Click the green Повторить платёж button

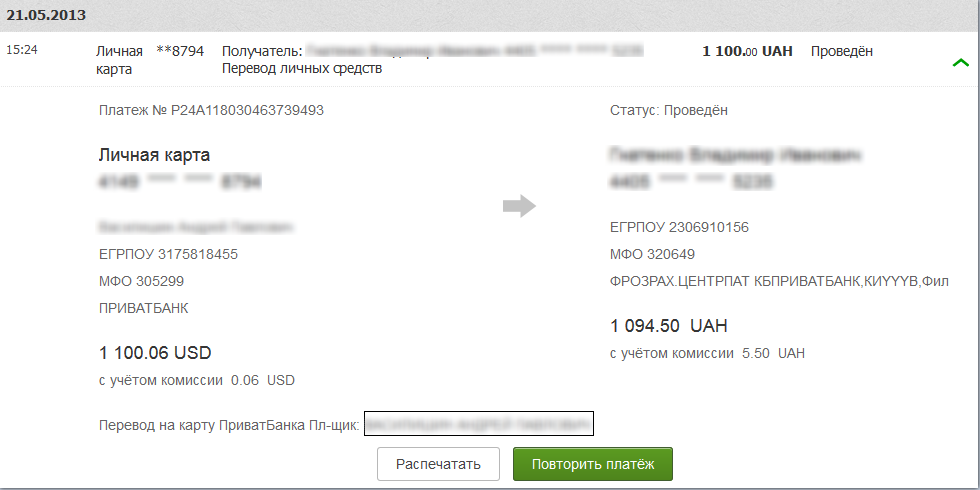pyautogui.click(x=592, y=464)
